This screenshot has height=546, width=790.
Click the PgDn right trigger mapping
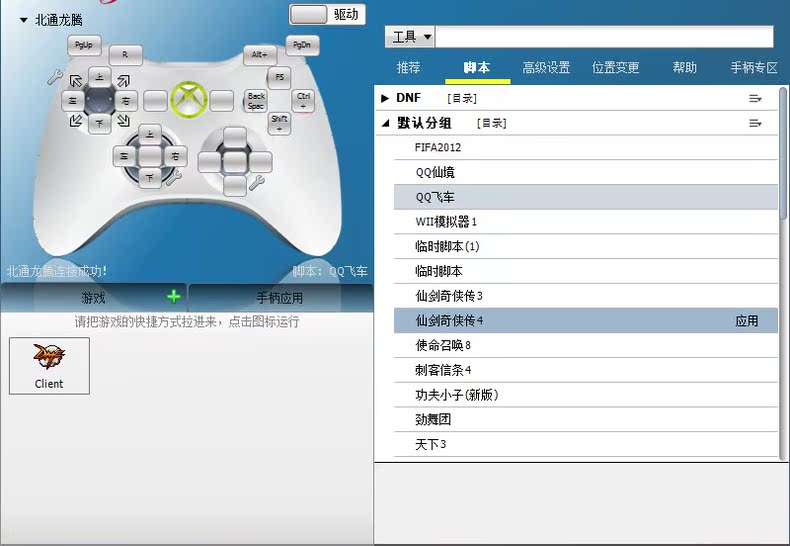pyautogui.click(x=302, y=45)
